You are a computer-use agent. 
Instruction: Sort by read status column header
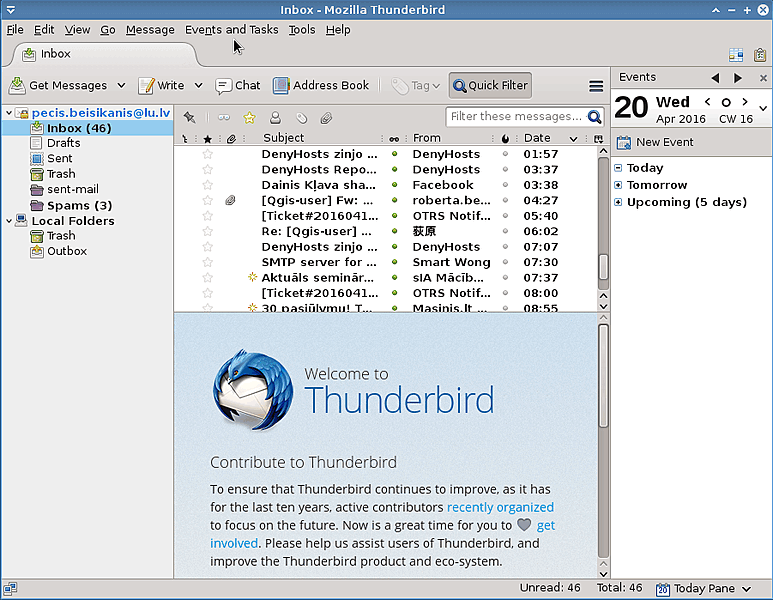[x=394, y=139]
